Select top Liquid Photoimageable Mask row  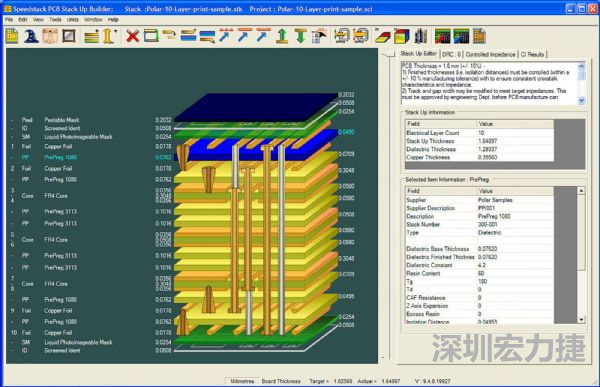[91, 137]
